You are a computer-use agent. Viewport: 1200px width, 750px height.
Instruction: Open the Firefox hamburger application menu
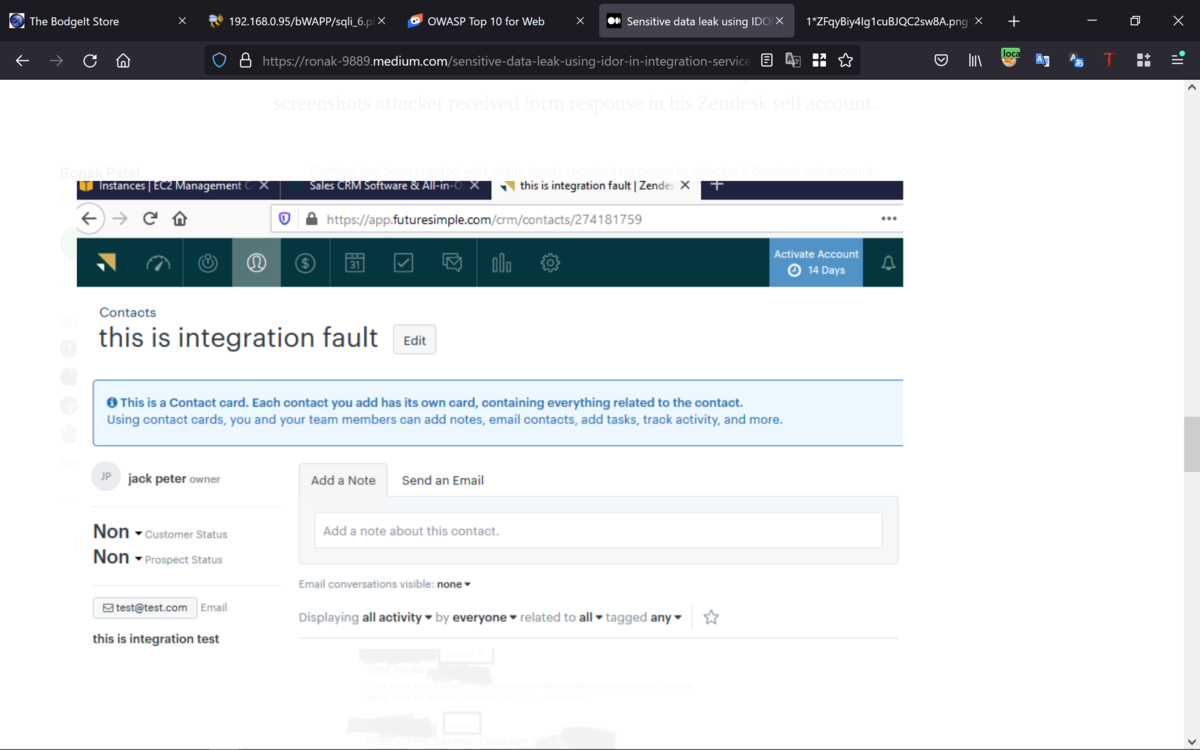pos(1178,61)
